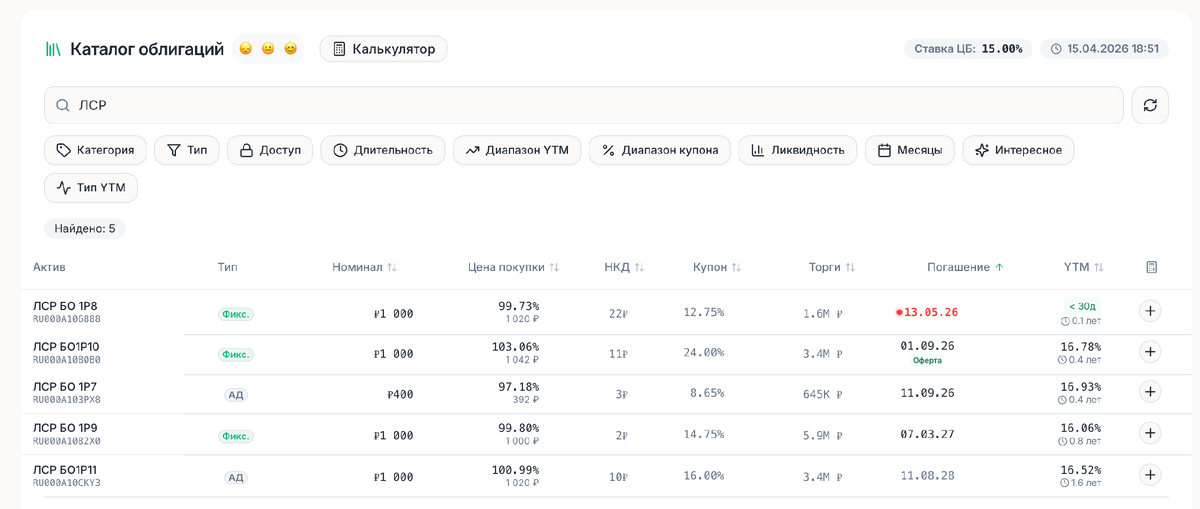The width and height of the screenshot is (1200, 509).
Task: Add ЛСР БО 1Р7 with its plus icon
Action: (x=1150, y=393)
